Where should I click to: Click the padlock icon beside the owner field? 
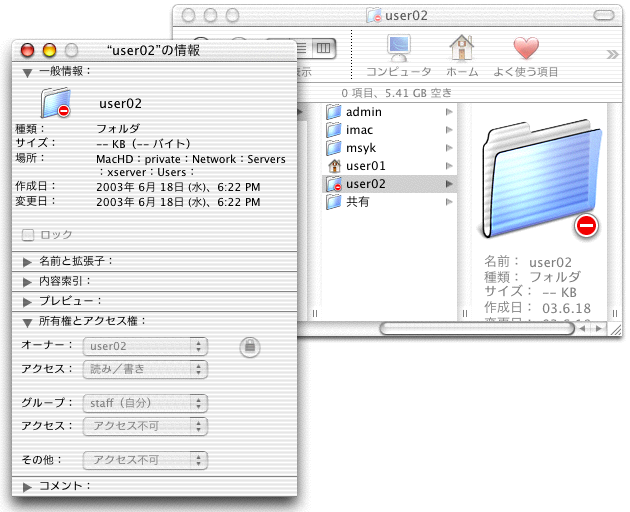pos(250,346)
